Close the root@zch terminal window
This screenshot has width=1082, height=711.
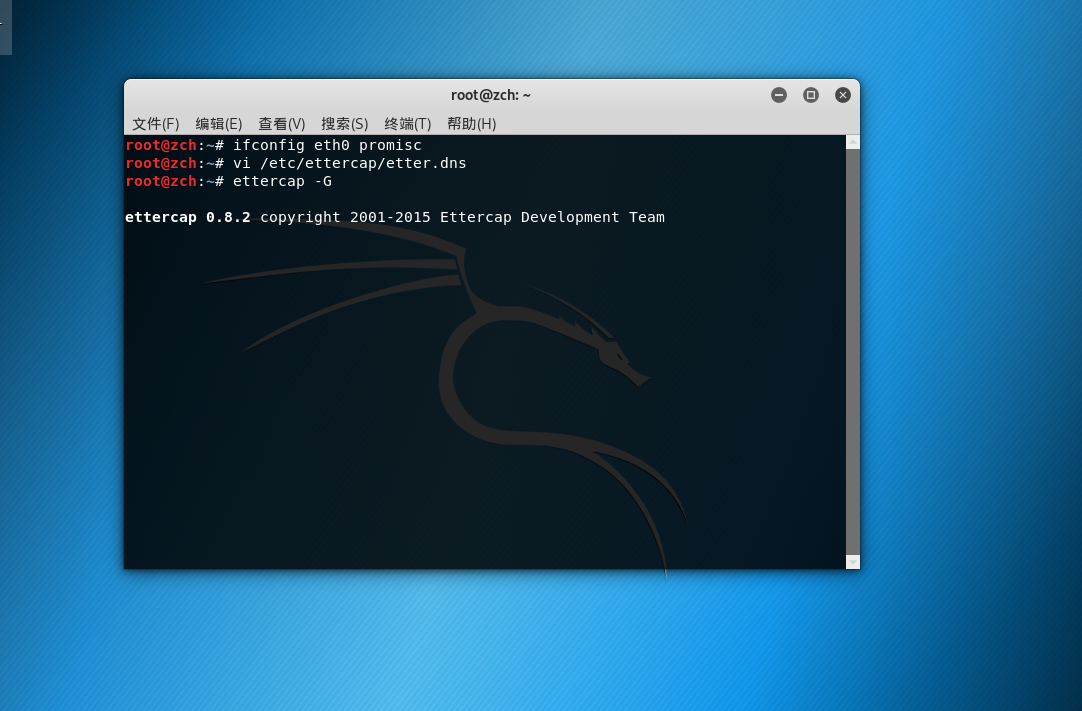pos(843,95)
